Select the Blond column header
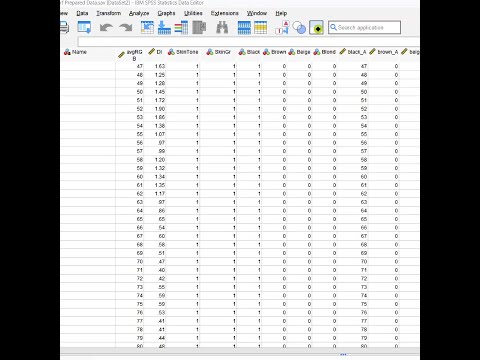The image size is (480, 360). pyautogui.click(x=324, y=54)
